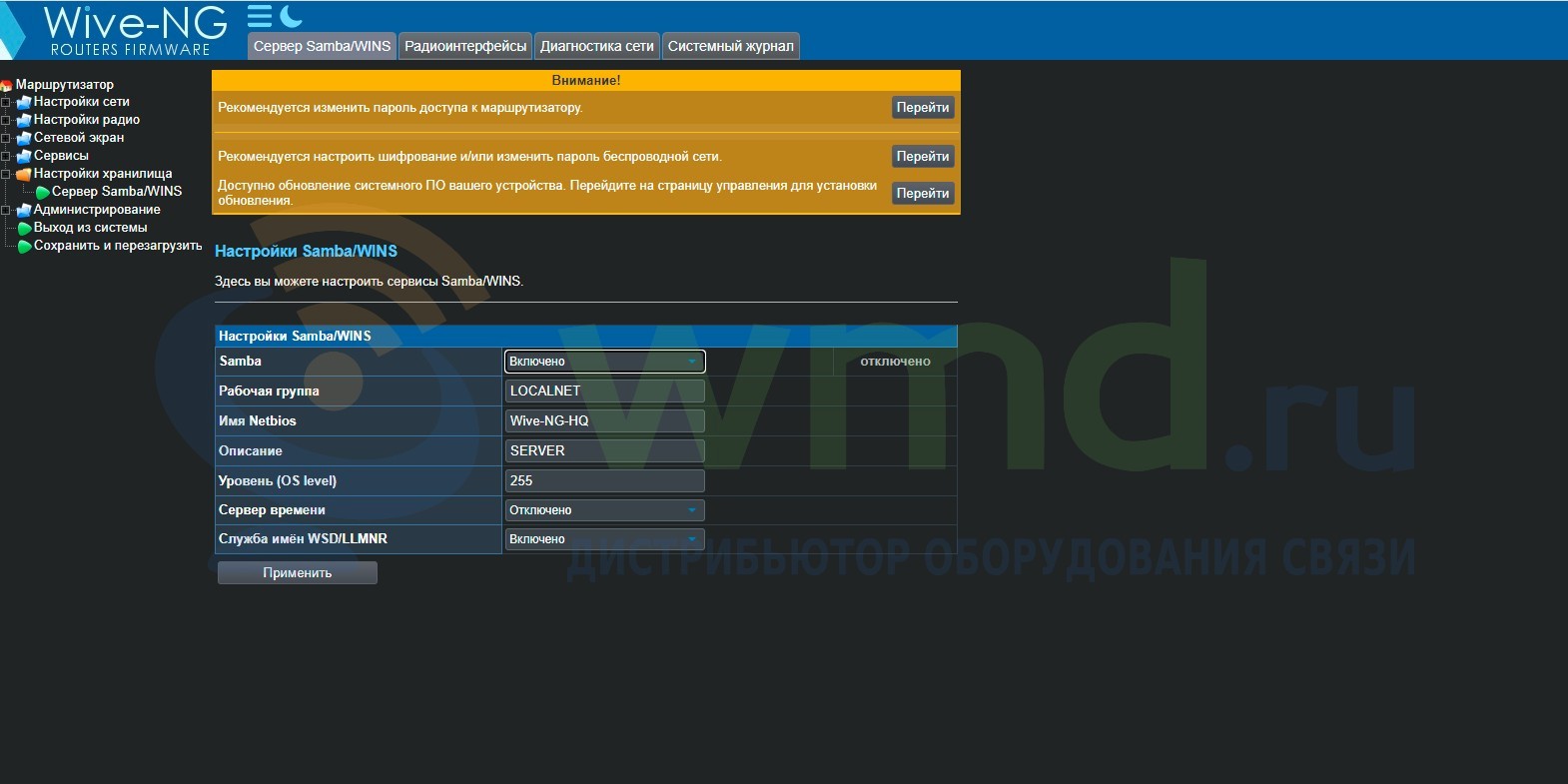1568x784 pixels.
Task: Expand the Администрирование tree node
Action: click(x=5, y=210)
